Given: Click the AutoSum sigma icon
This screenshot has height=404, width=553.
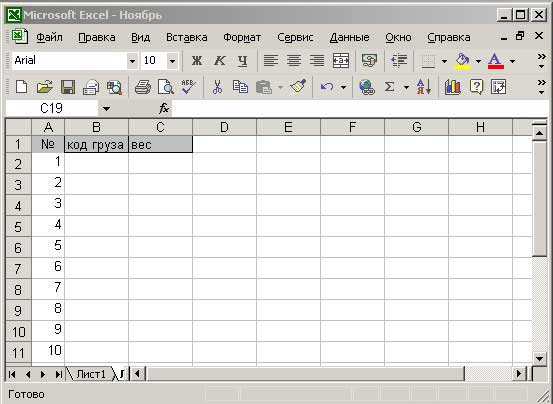Looking at the screenshot, I should pos(389,87).
